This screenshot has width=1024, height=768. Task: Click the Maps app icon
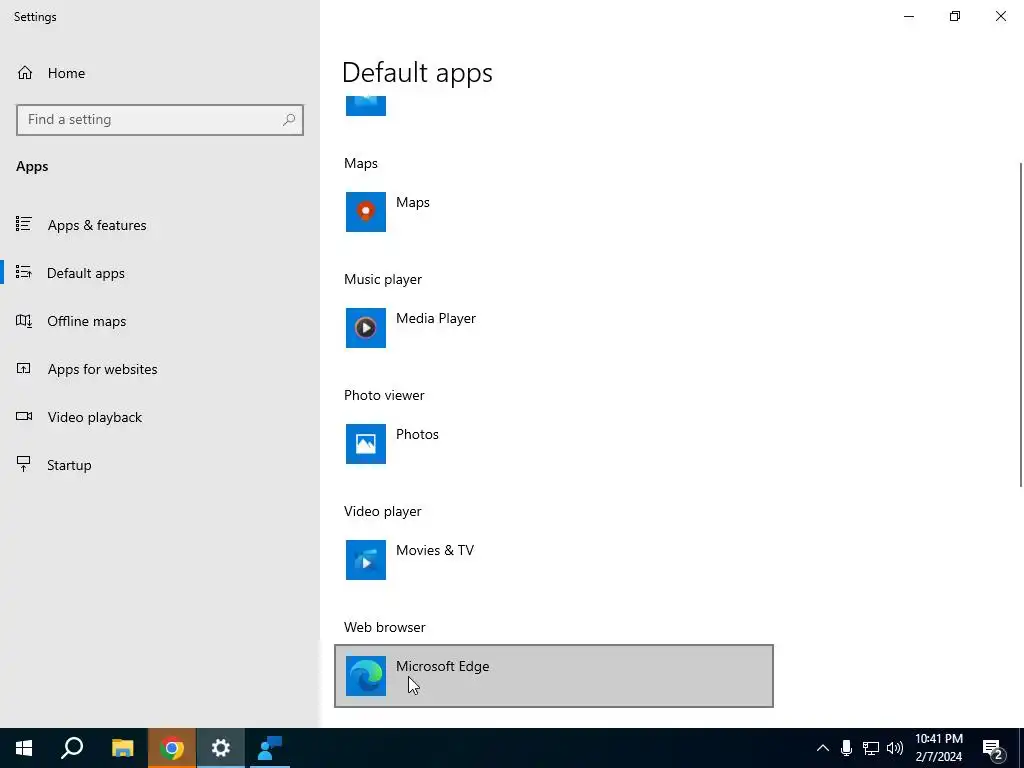click(x=366, y=212)
